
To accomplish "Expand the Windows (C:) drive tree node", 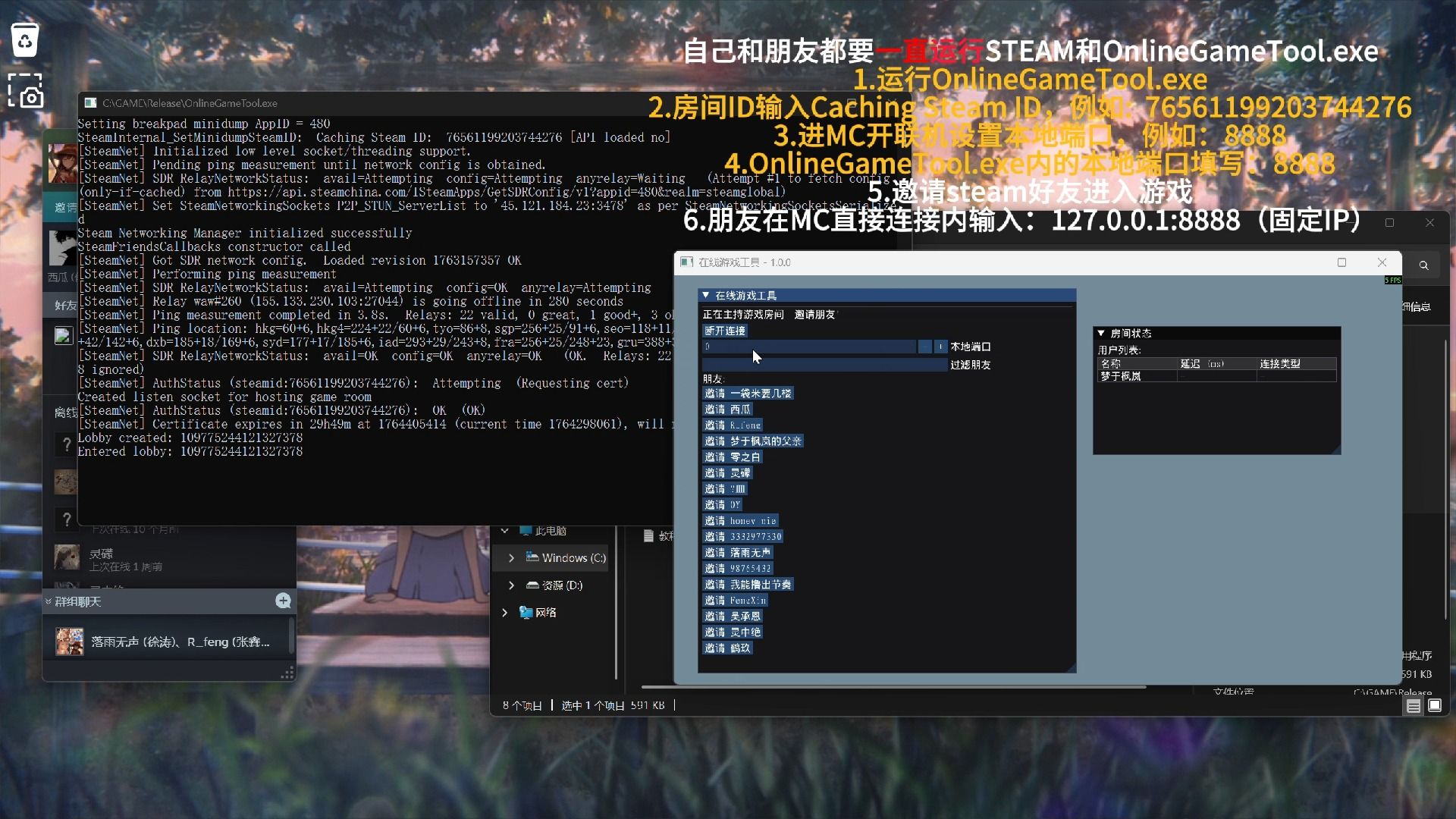I will 511,558.
